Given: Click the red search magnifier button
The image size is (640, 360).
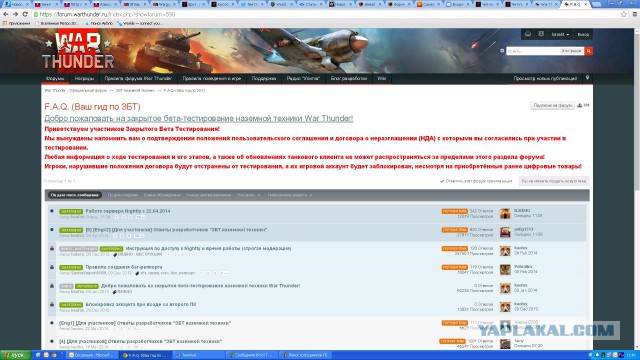Looking at the screenshot, I should (x=589, y=51).
